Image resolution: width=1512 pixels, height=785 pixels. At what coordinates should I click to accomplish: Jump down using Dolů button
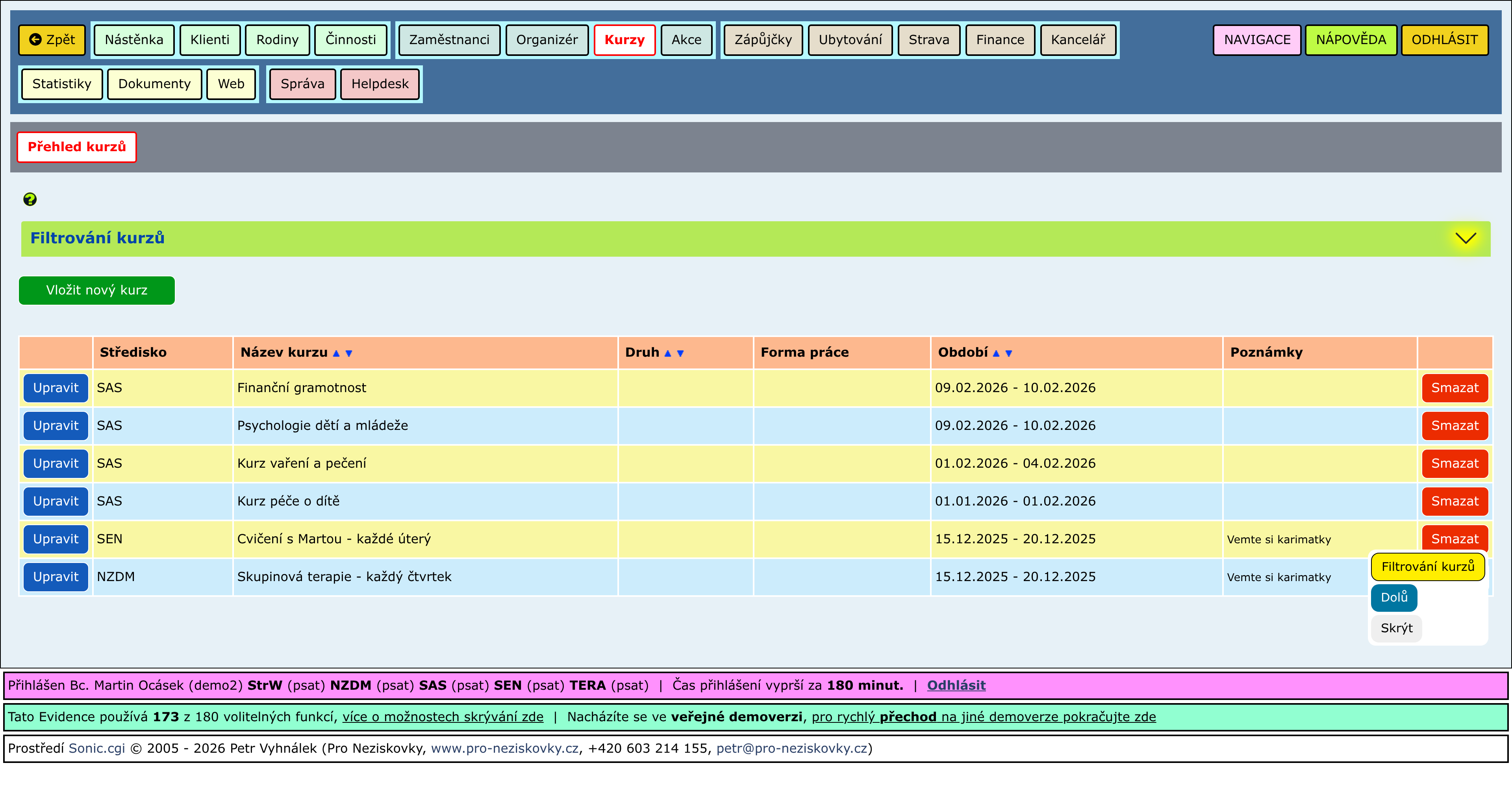pyautogui.click(x=1394, y=597)
